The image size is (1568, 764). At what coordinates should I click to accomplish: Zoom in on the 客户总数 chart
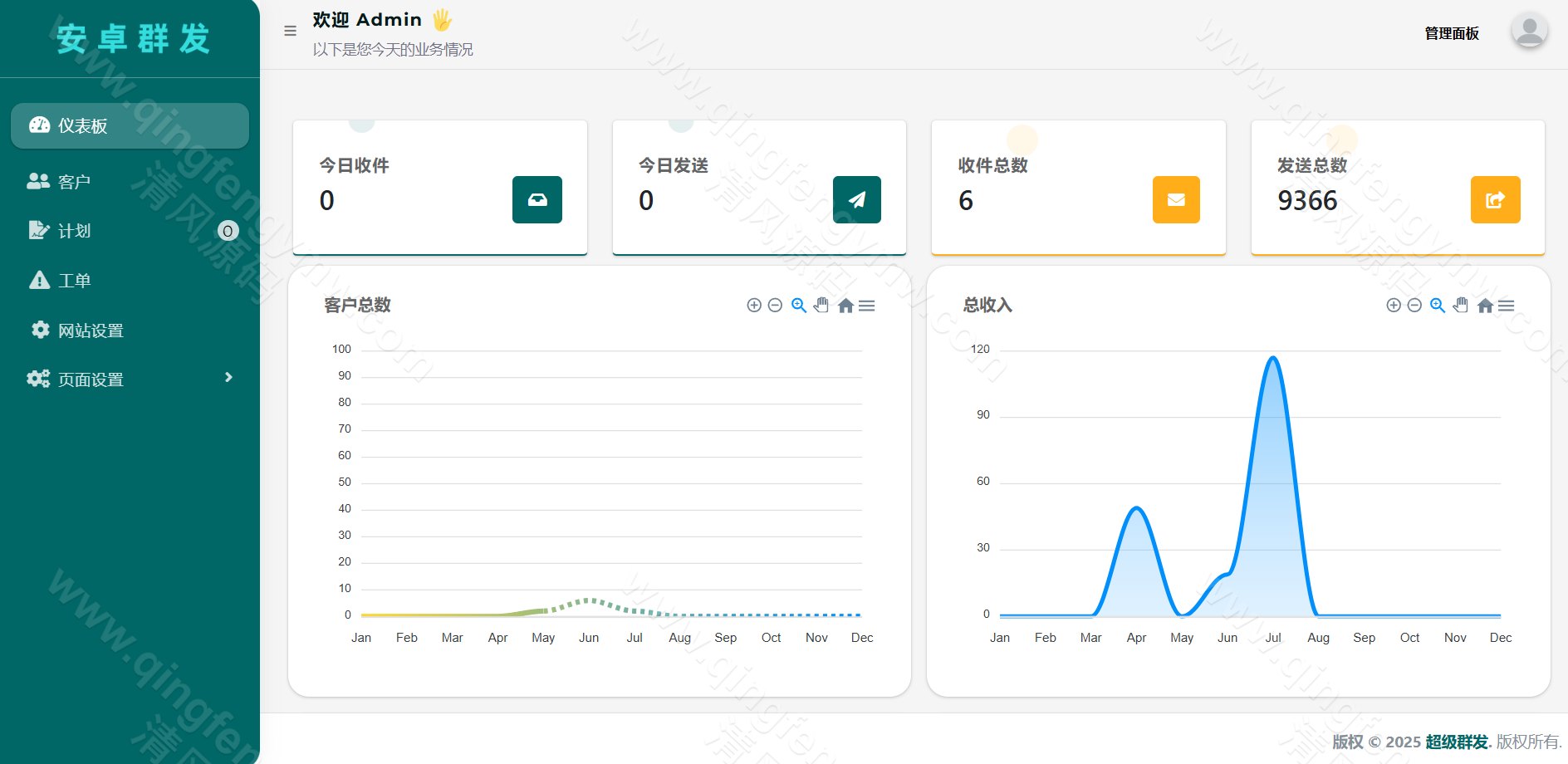pyautogui.click(x=754, y=305)
